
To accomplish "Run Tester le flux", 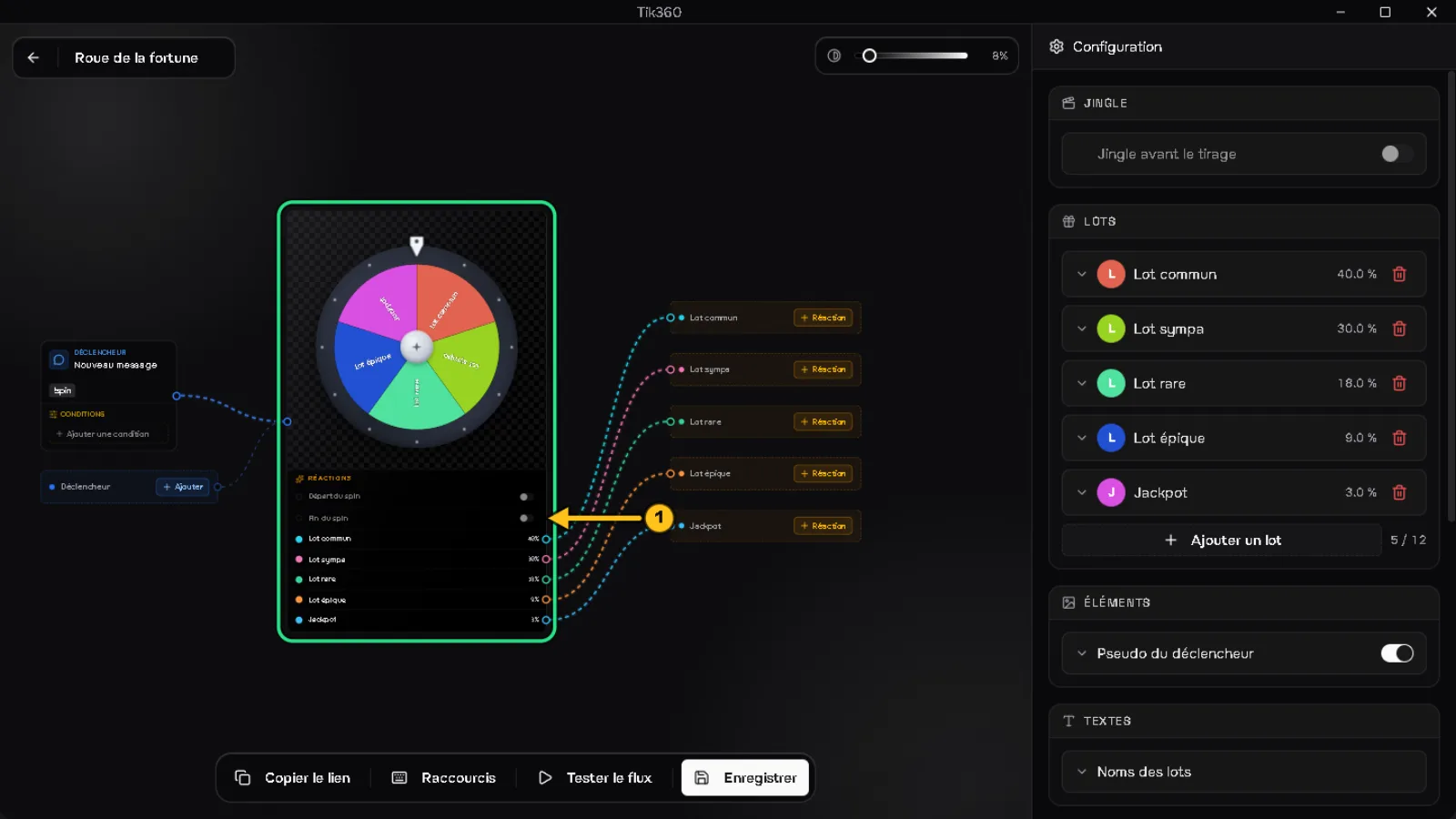I will (x=595, y=778).
